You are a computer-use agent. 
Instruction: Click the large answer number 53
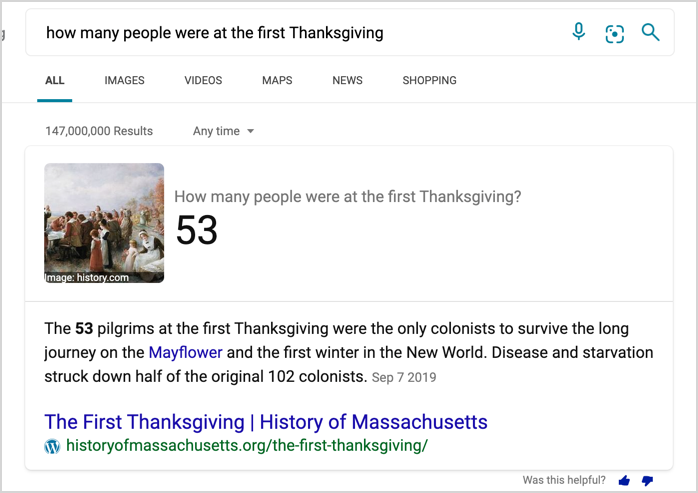pyautogui.click(x=196, y=231)
